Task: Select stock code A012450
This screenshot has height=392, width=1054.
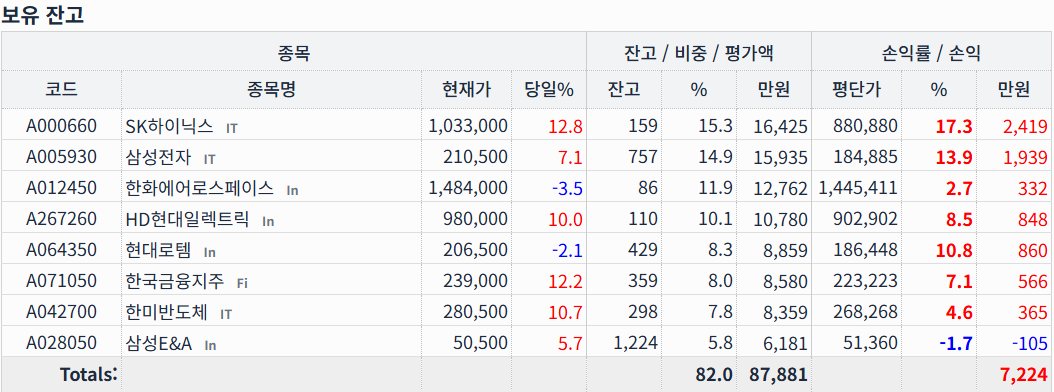Action: (x=61, y=188)
